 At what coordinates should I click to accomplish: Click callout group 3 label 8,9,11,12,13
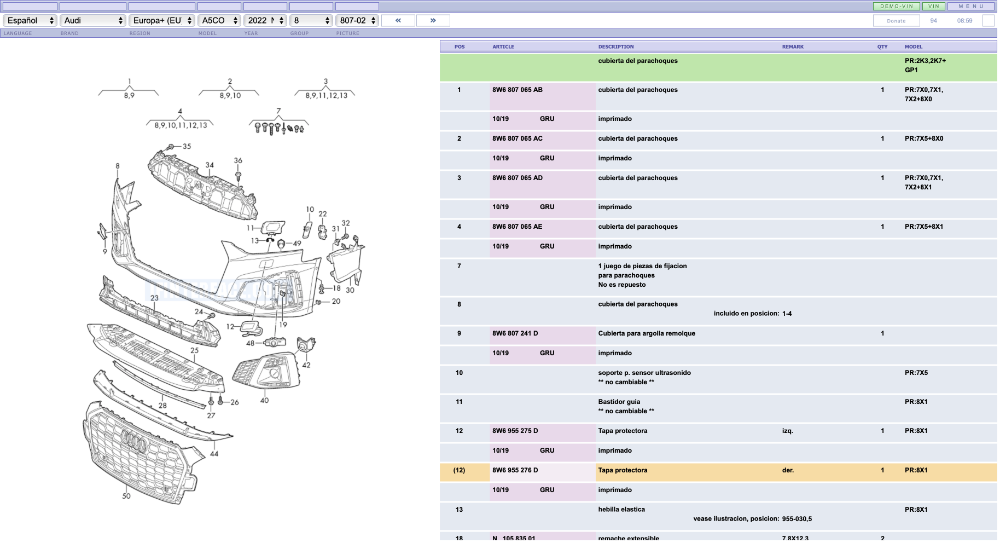[326, 95]
